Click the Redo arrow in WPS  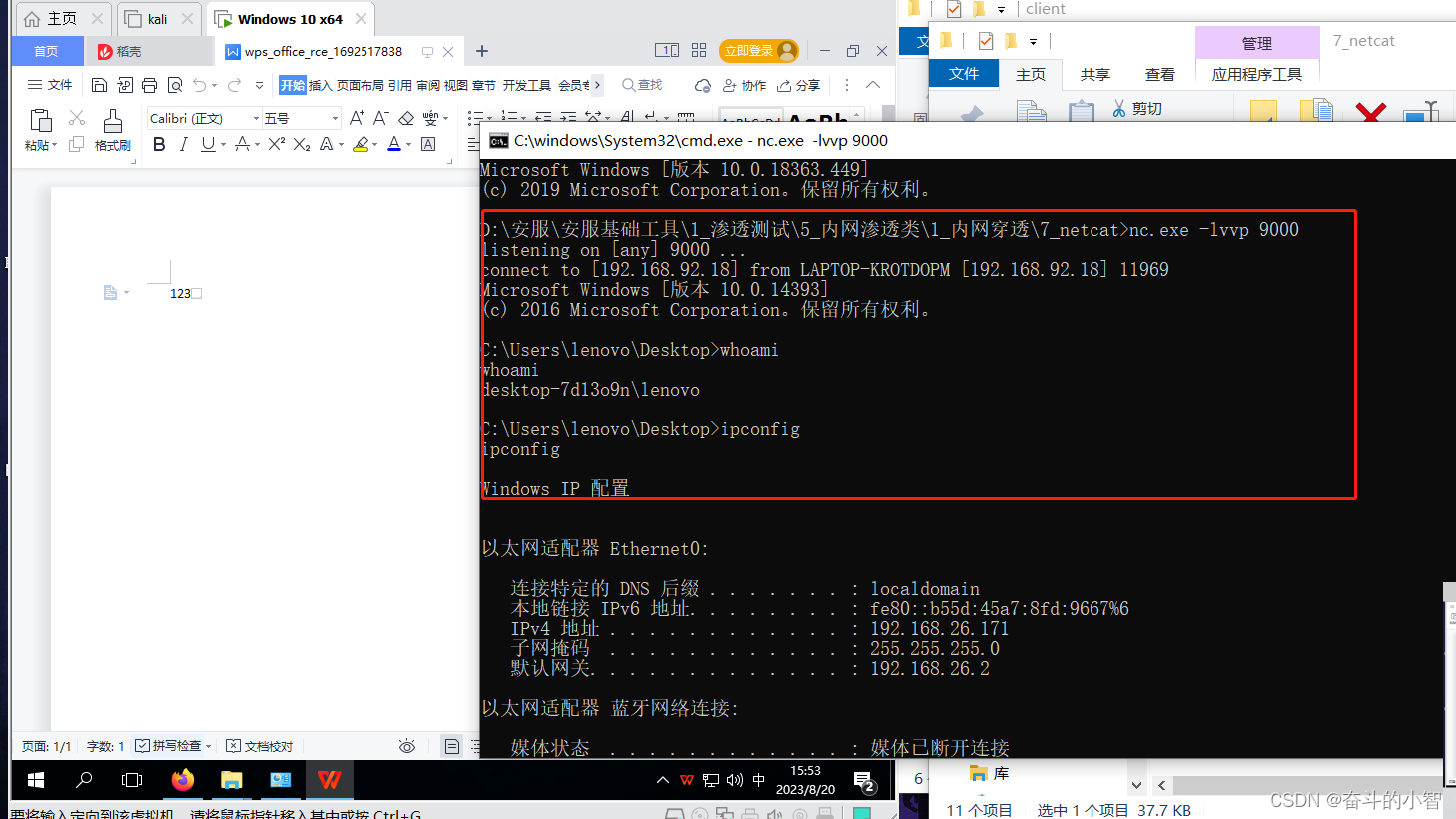[x=235, y=85]
